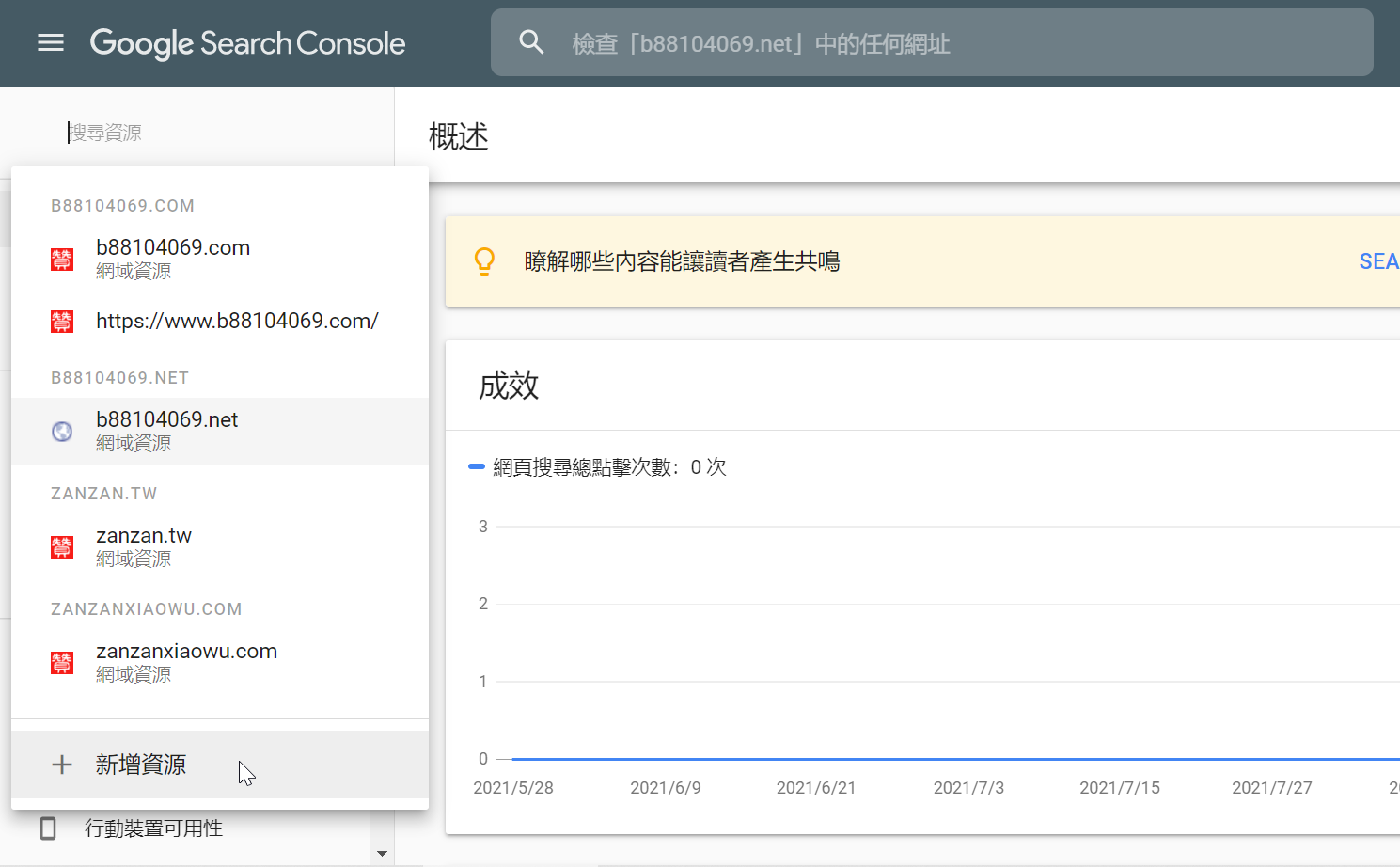The width and height of the screenshot is (1400, 867).
Task: Click the 2021/6/21 date label on chart
Action: click(816, 788)
